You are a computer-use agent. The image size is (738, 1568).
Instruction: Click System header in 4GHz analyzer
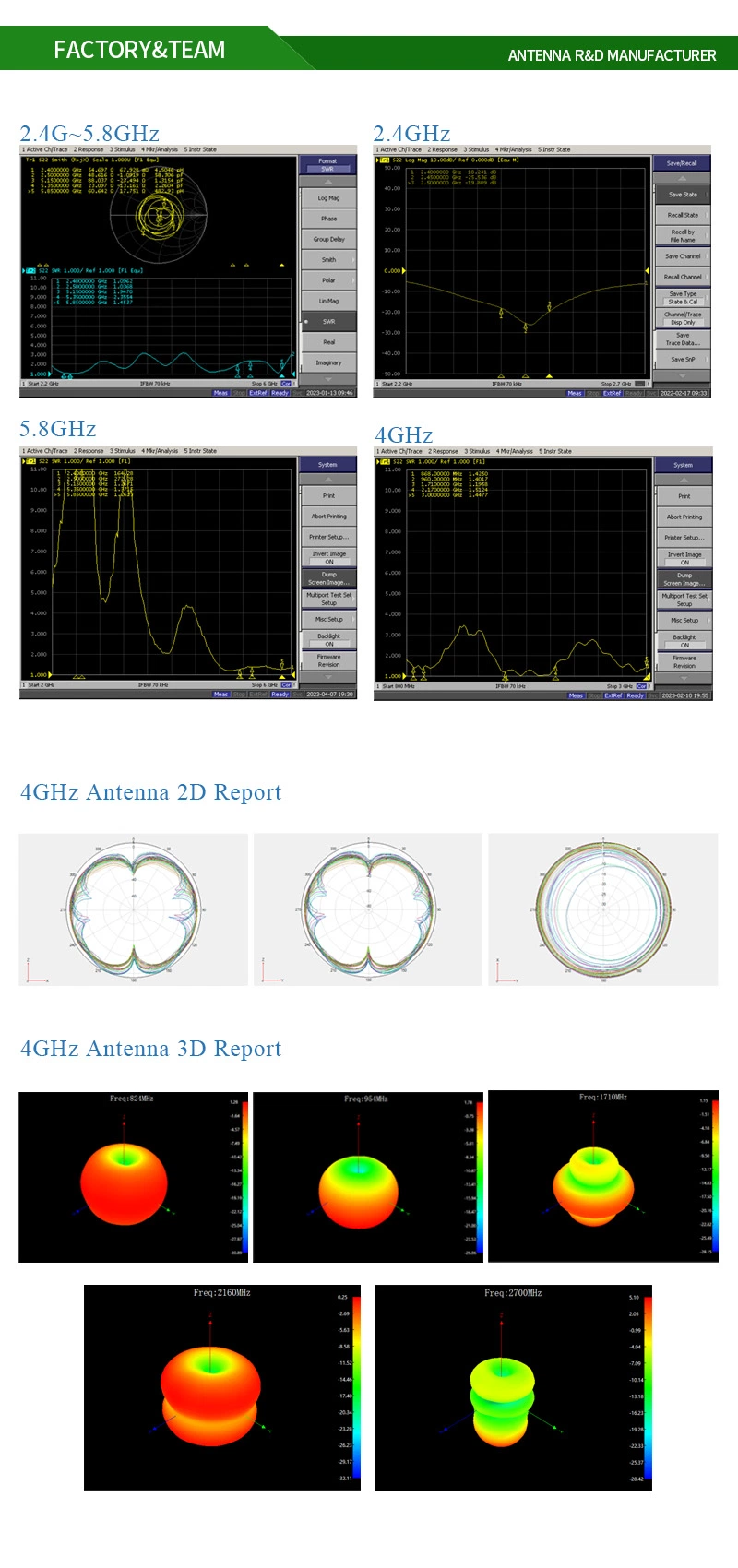(683, 465)
